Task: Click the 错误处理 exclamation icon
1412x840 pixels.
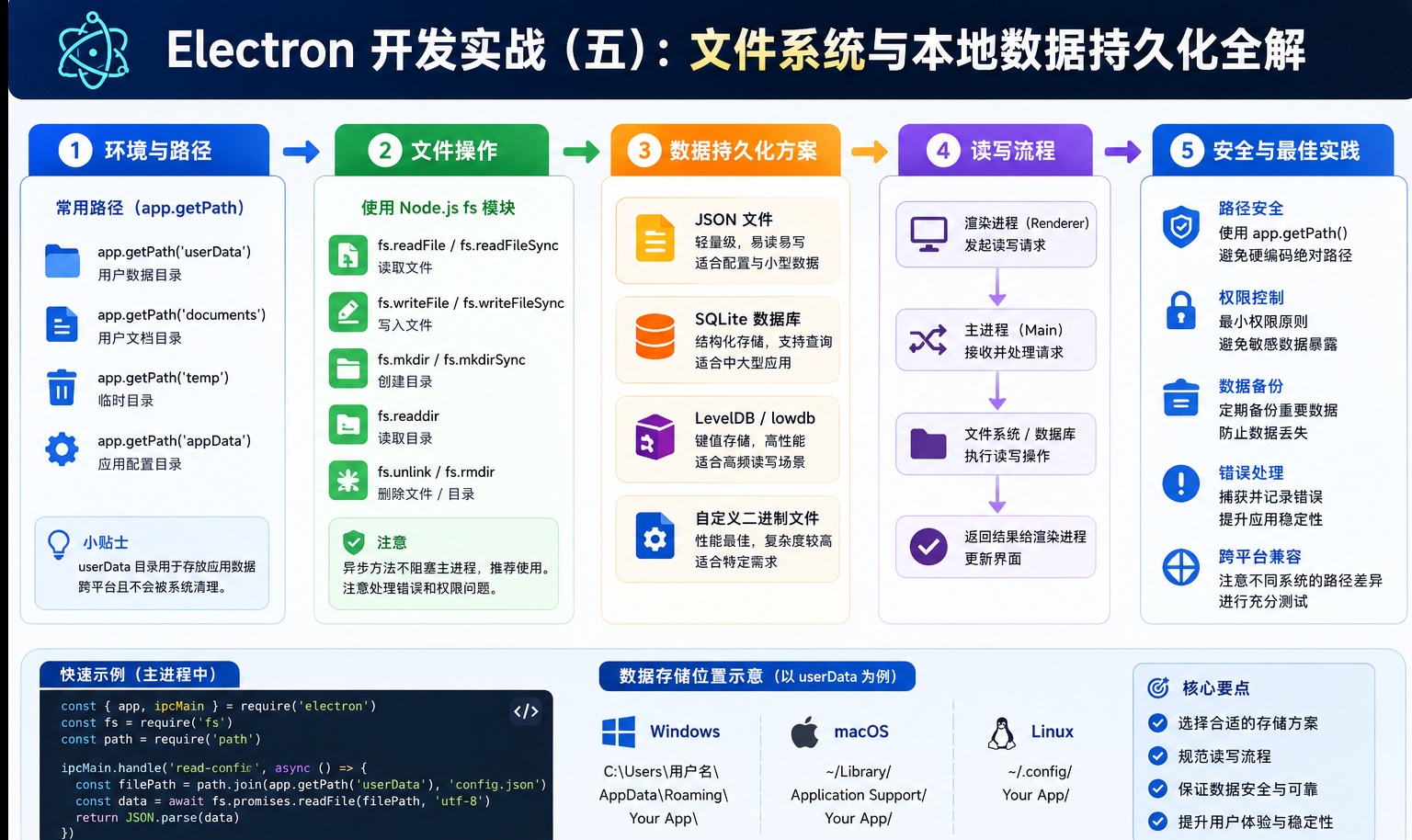Action: pos(1181,483)
